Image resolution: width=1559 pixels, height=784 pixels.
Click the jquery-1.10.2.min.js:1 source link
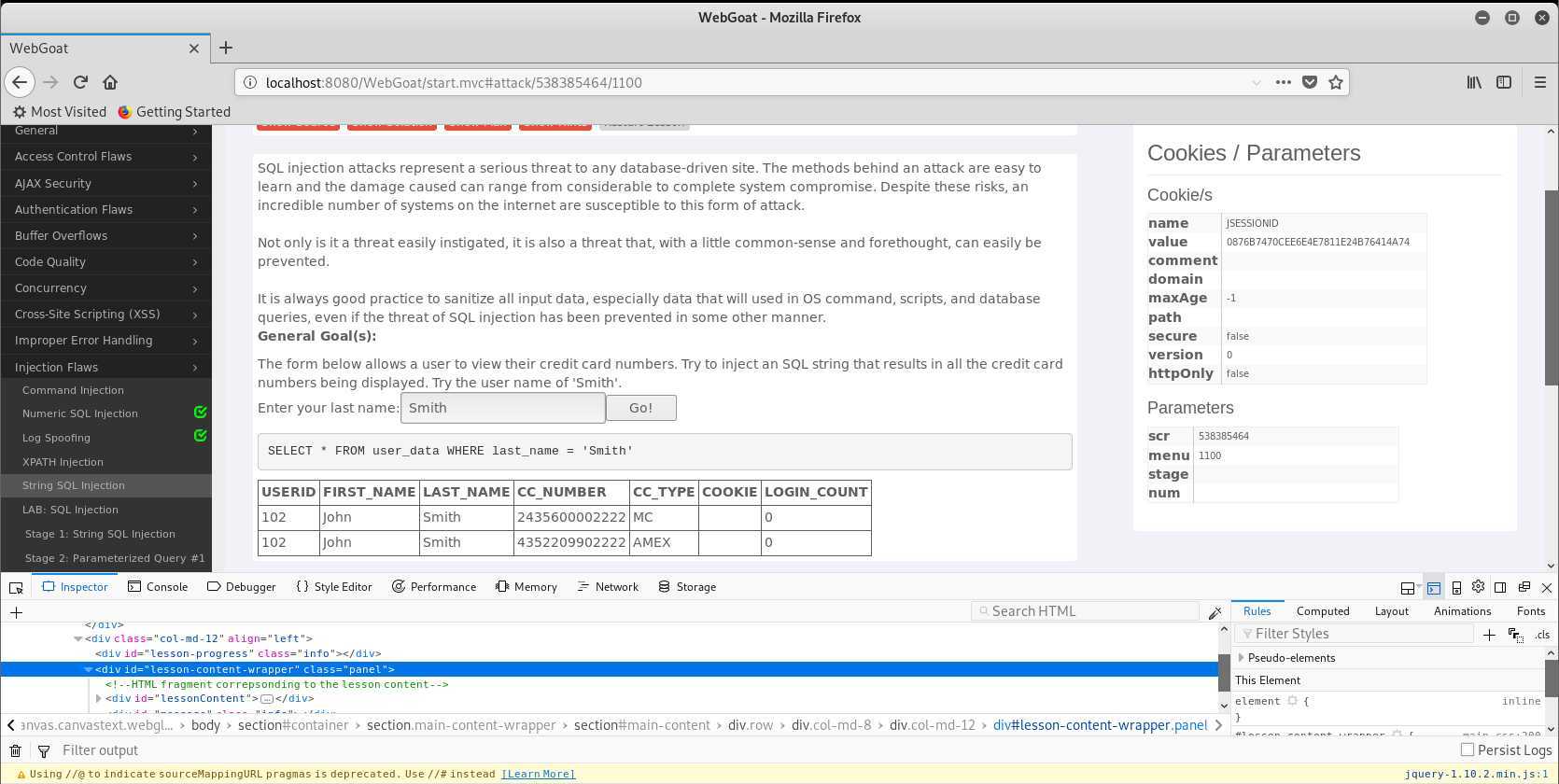[x=1477, y=774]
